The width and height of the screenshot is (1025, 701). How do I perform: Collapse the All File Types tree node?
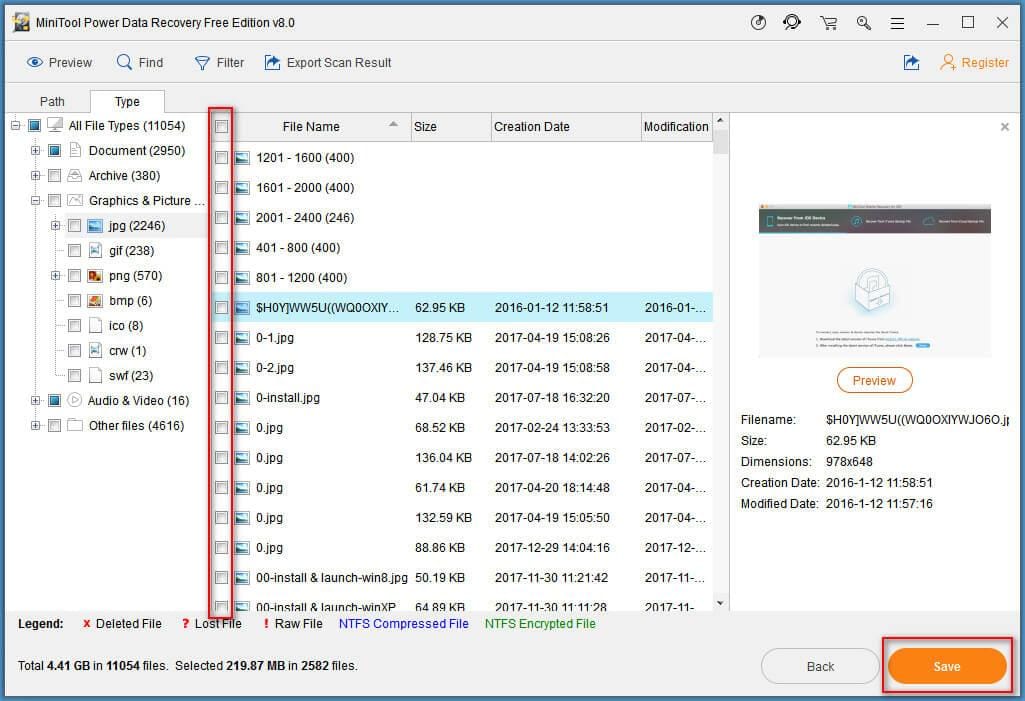point(16,125)
